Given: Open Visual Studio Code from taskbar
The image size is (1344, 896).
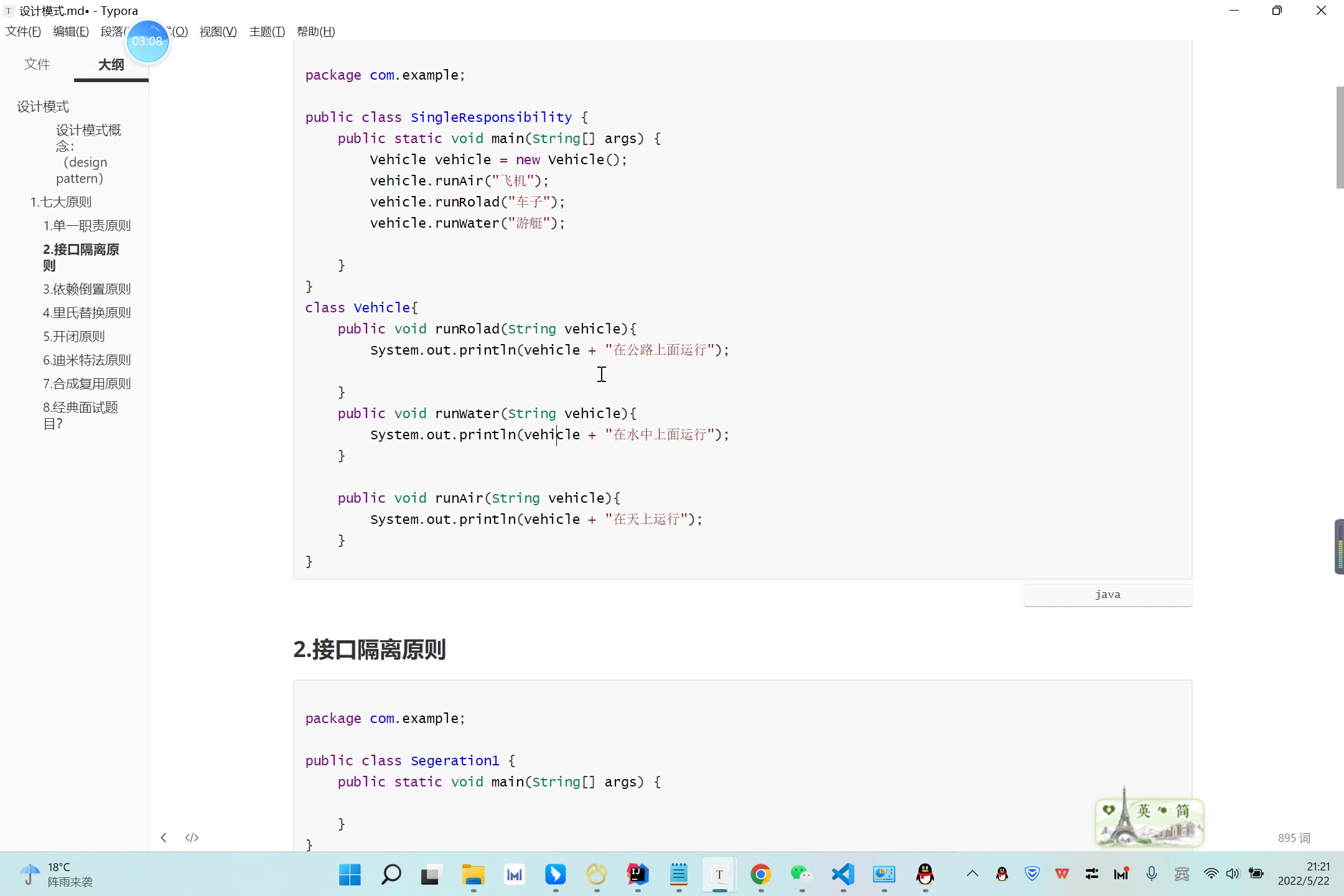Looking at the screenshot, I should pos(842,874).
